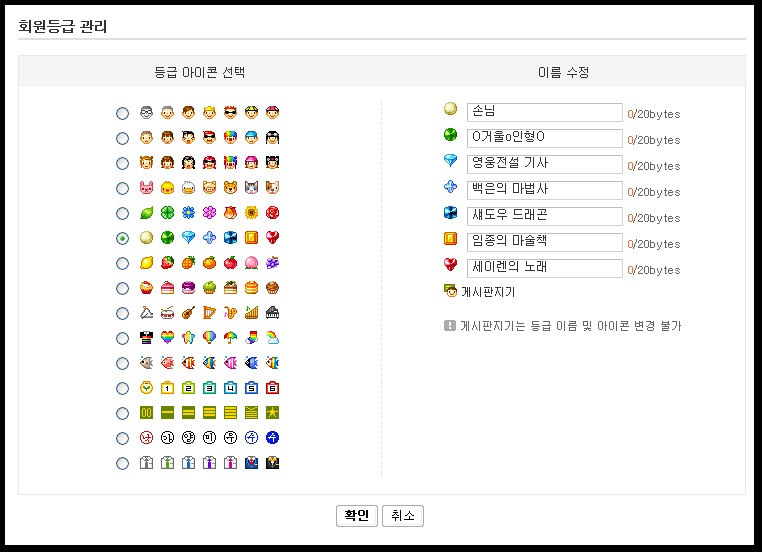Select the flower icons row radio
The image size is (762, 552).
122,213
